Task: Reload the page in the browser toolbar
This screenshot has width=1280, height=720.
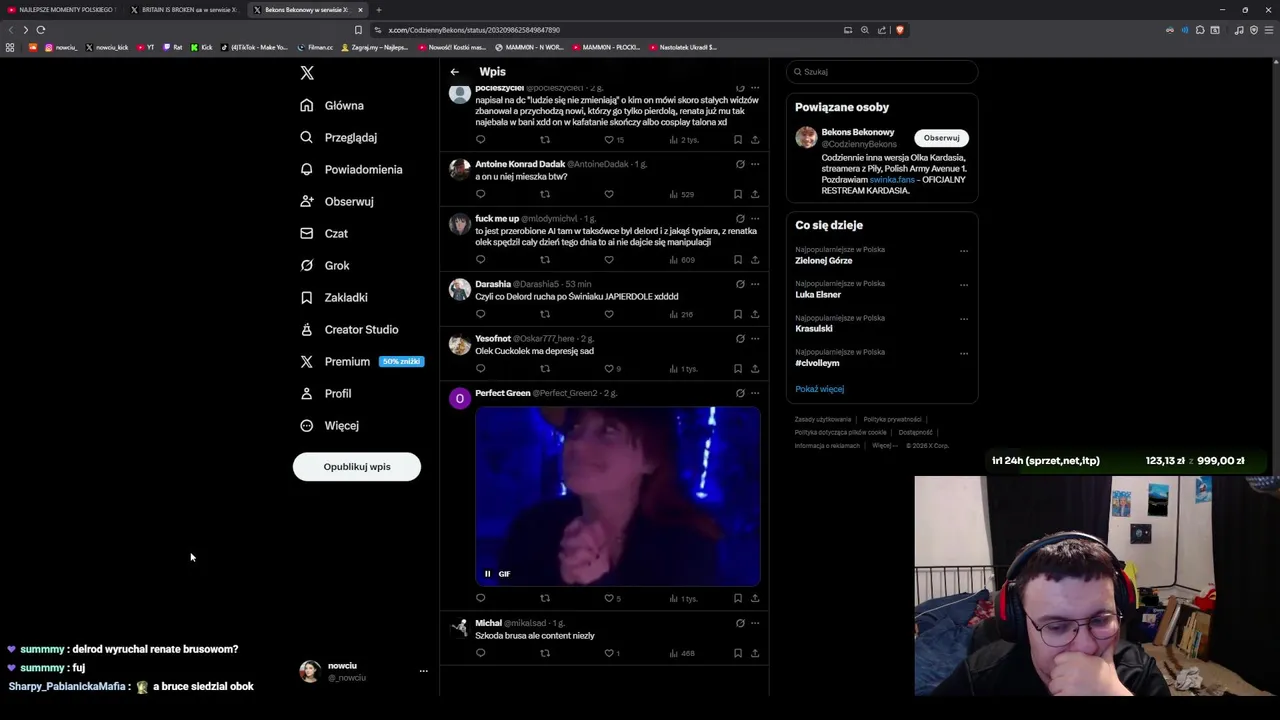Action: click(41, 30)
